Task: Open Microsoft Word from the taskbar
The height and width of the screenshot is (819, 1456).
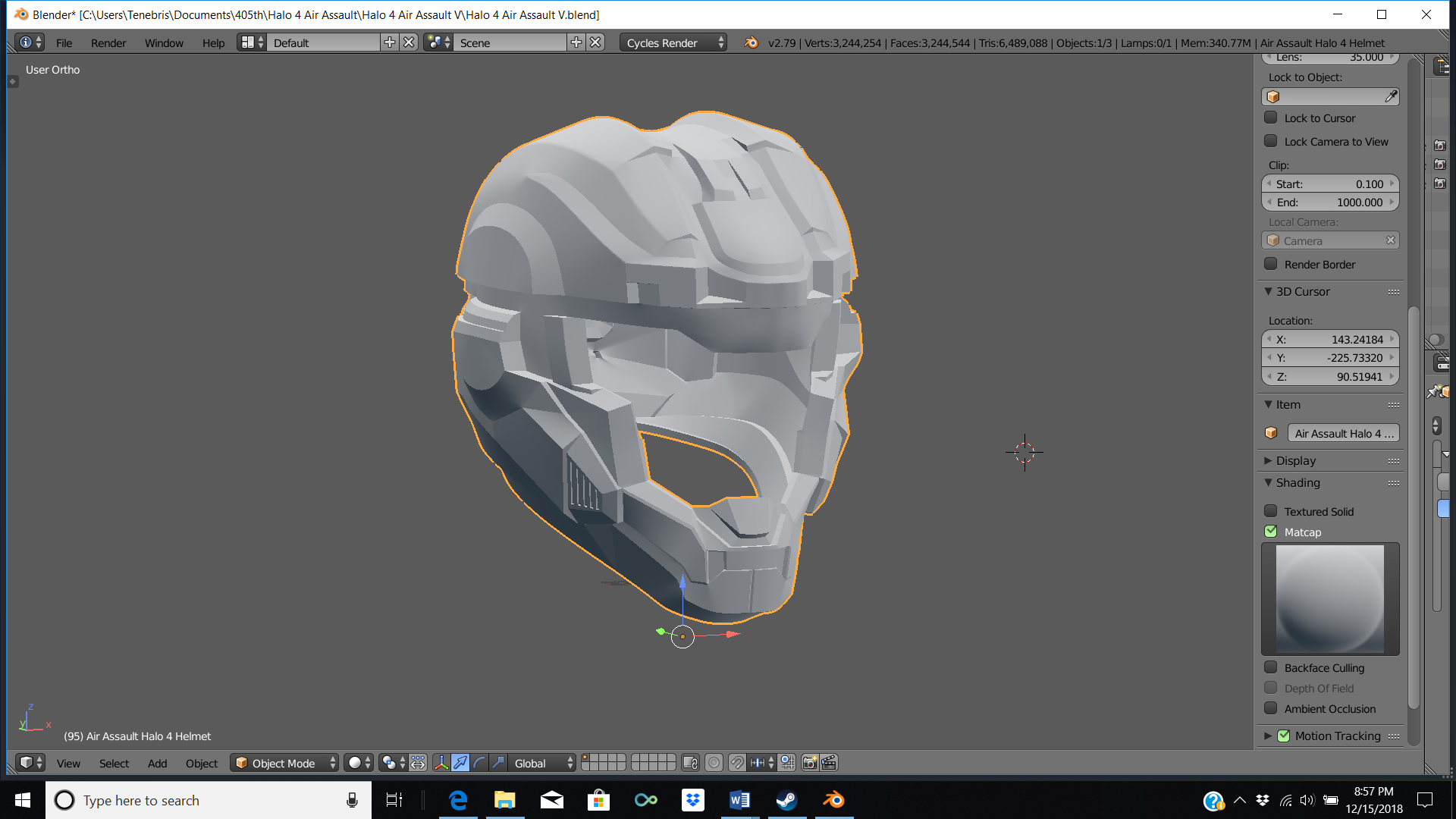Action: tap(739, 800)
